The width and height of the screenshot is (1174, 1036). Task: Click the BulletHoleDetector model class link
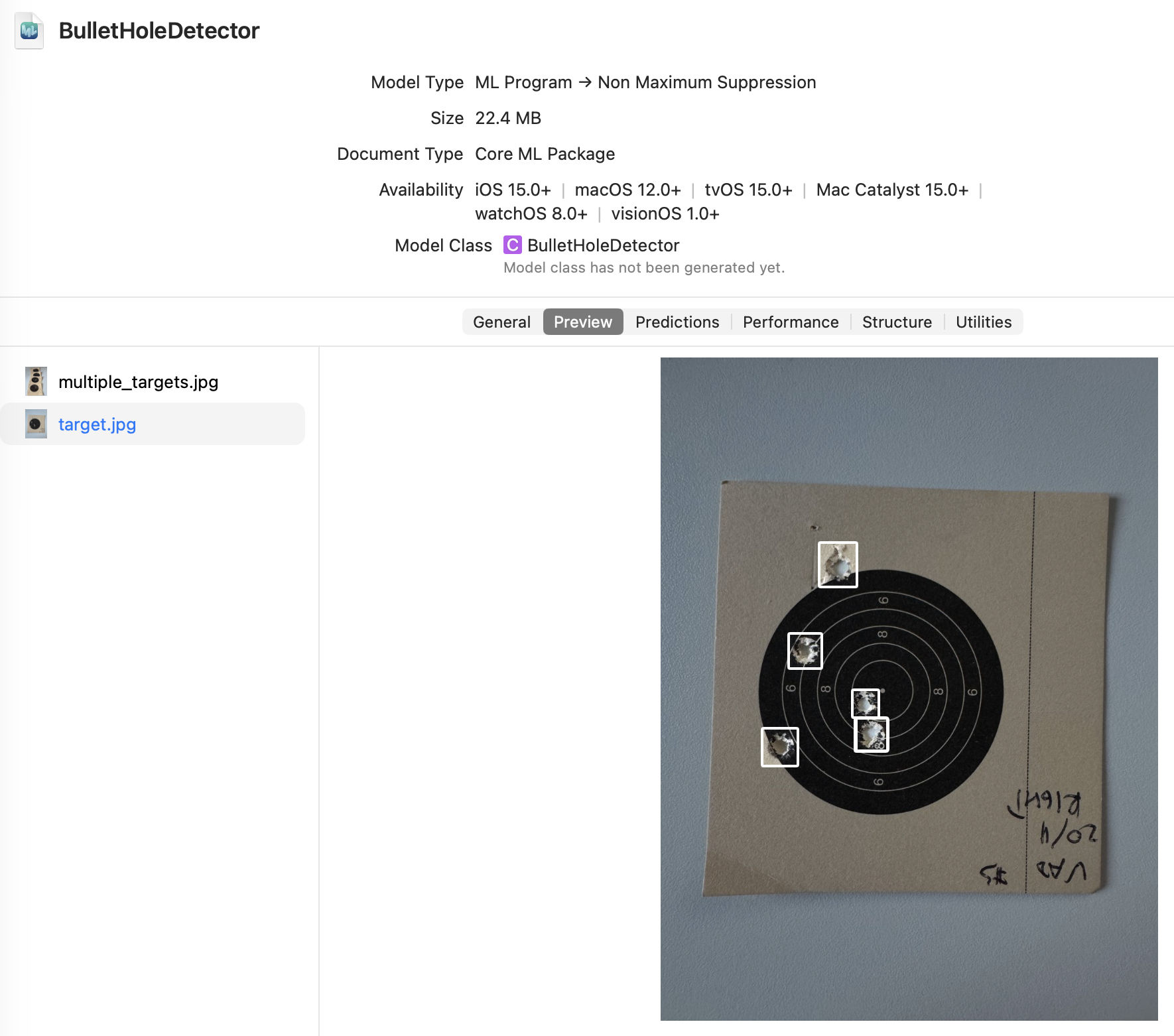(x=603, y=245)
